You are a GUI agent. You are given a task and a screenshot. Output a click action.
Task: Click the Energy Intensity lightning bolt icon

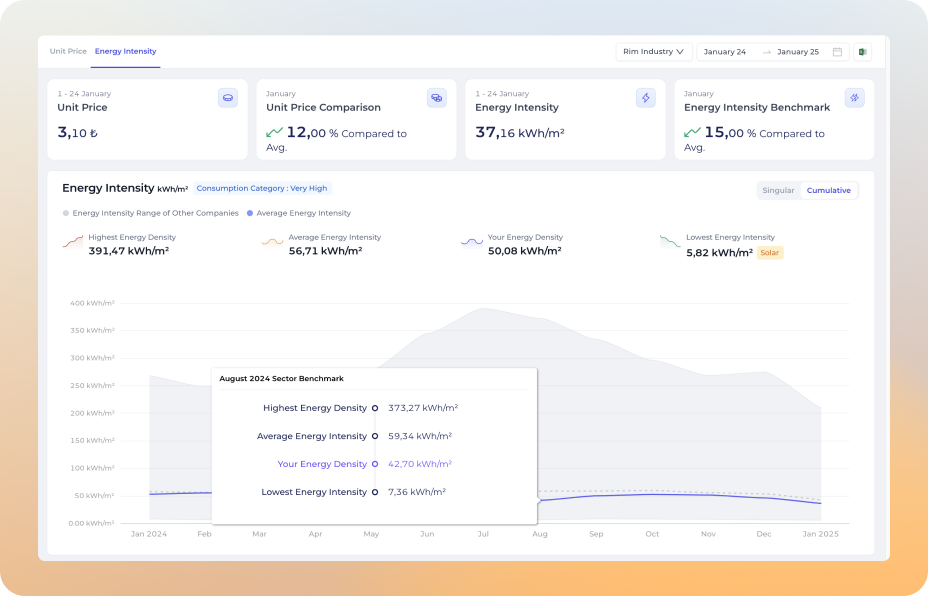(645, 98)
